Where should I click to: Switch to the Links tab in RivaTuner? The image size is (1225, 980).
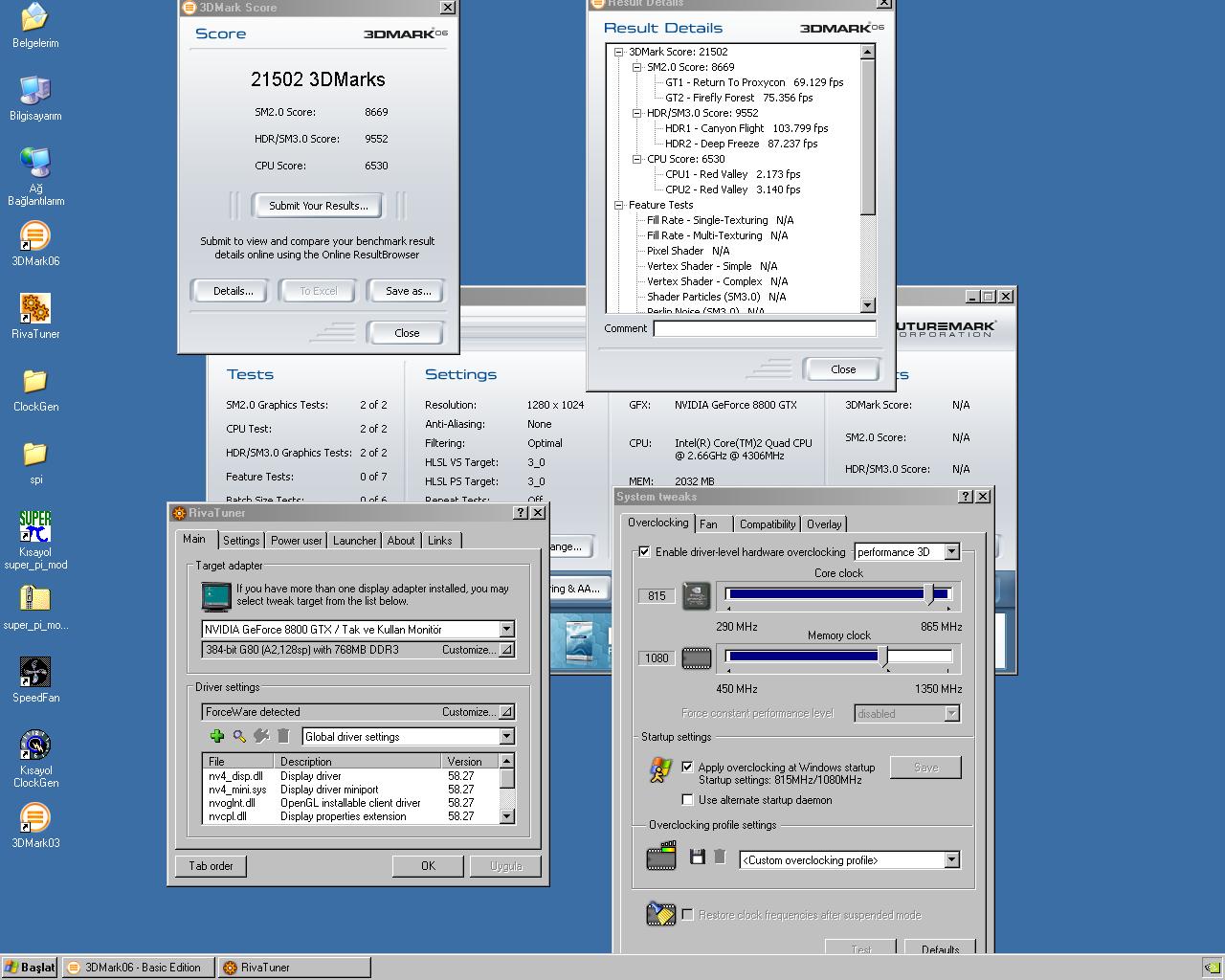(x=440, y=541)
